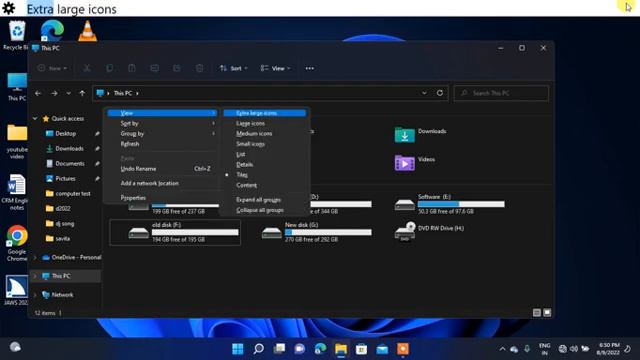Viewport: 640px width, 360px height.
Task: Open DVD RW Drive (H:)
Action: click(429, 232)
